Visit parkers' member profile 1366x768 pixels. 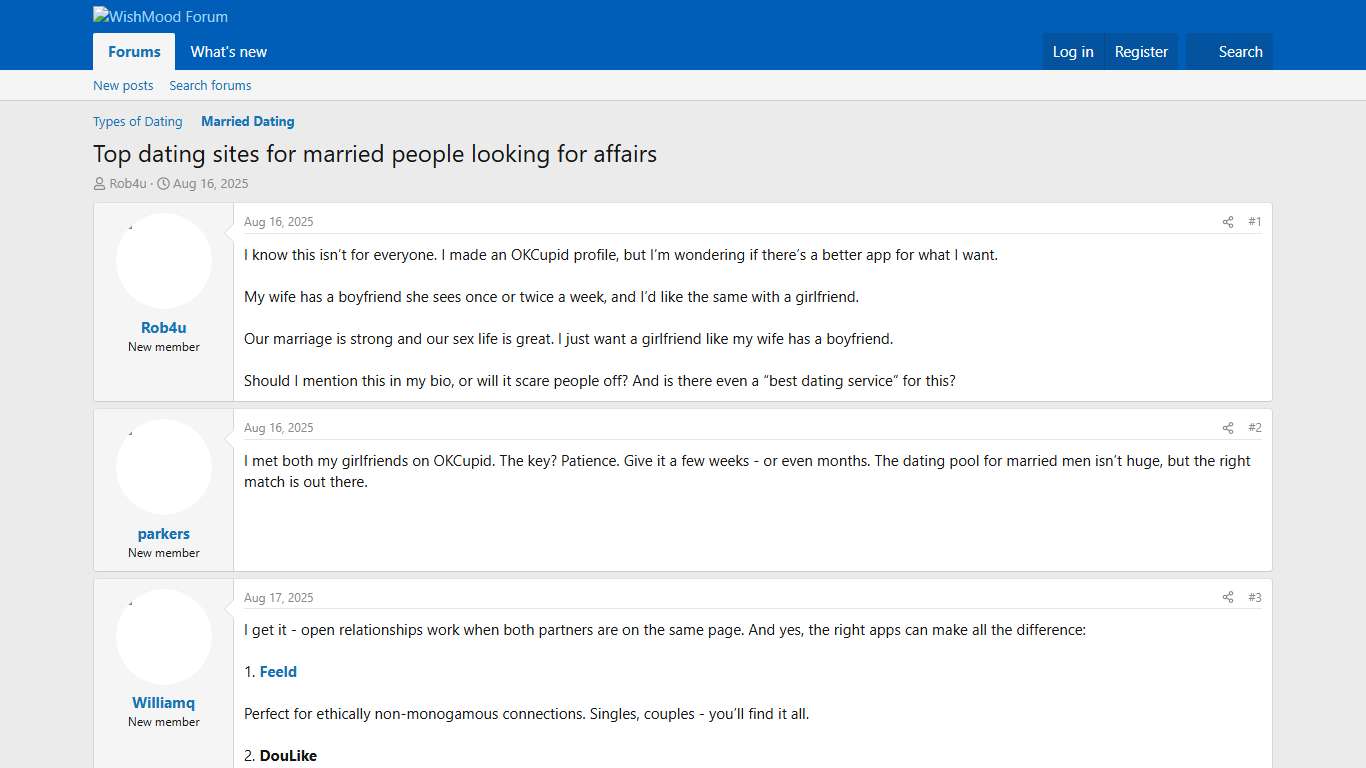pyautogui.click(x=163, y=534)
